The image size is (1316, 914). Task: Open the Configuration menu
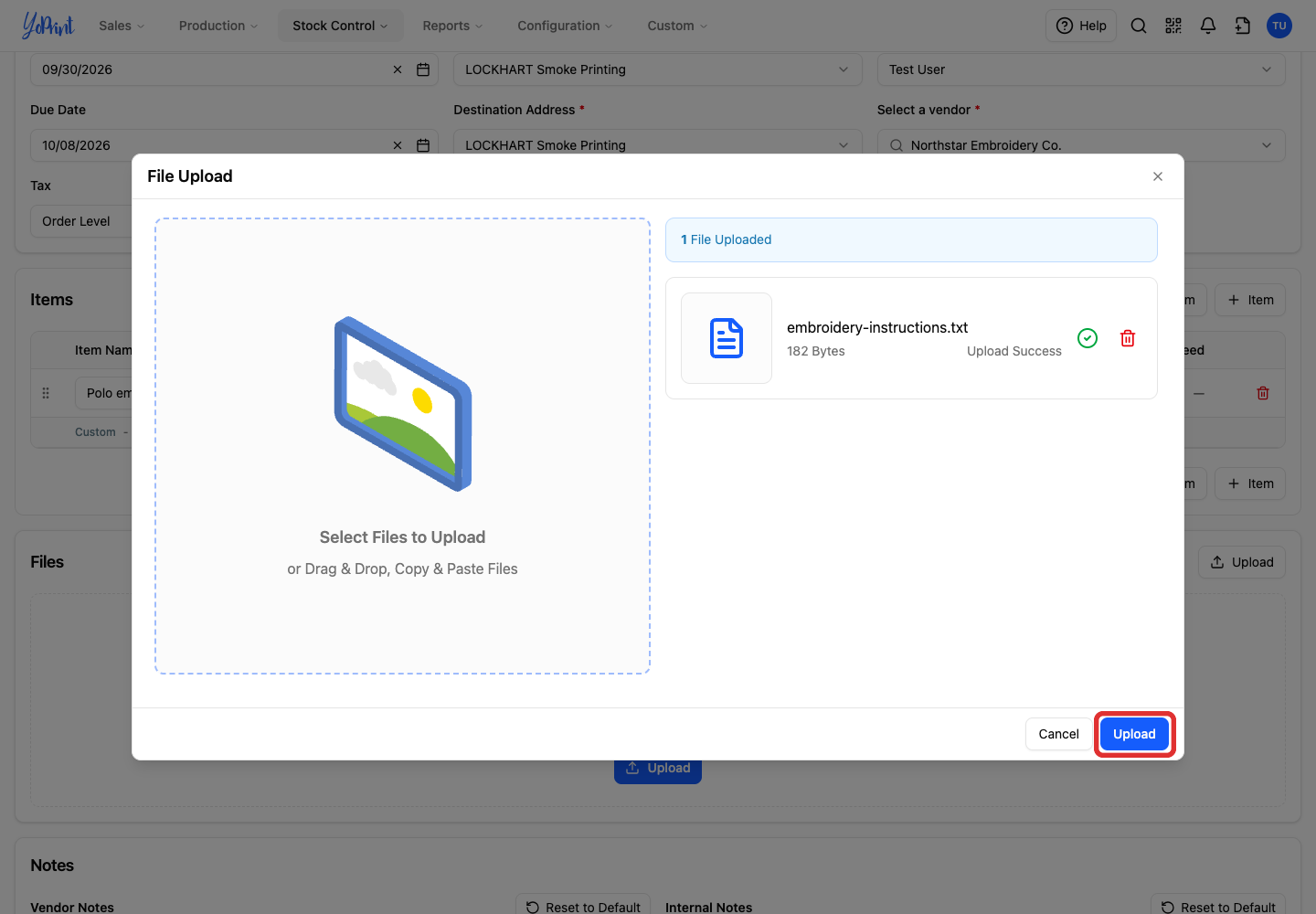click(x=565, y=26)
